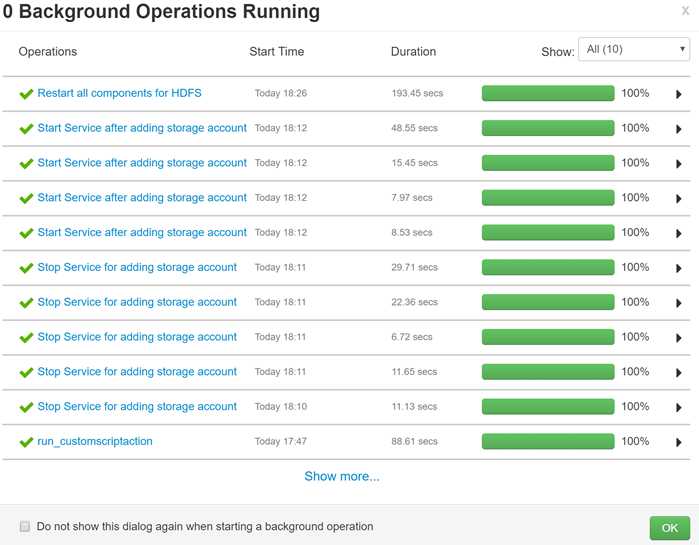
Task: Click the 100% label on the HDFS restart row
Action: [635, 93]
